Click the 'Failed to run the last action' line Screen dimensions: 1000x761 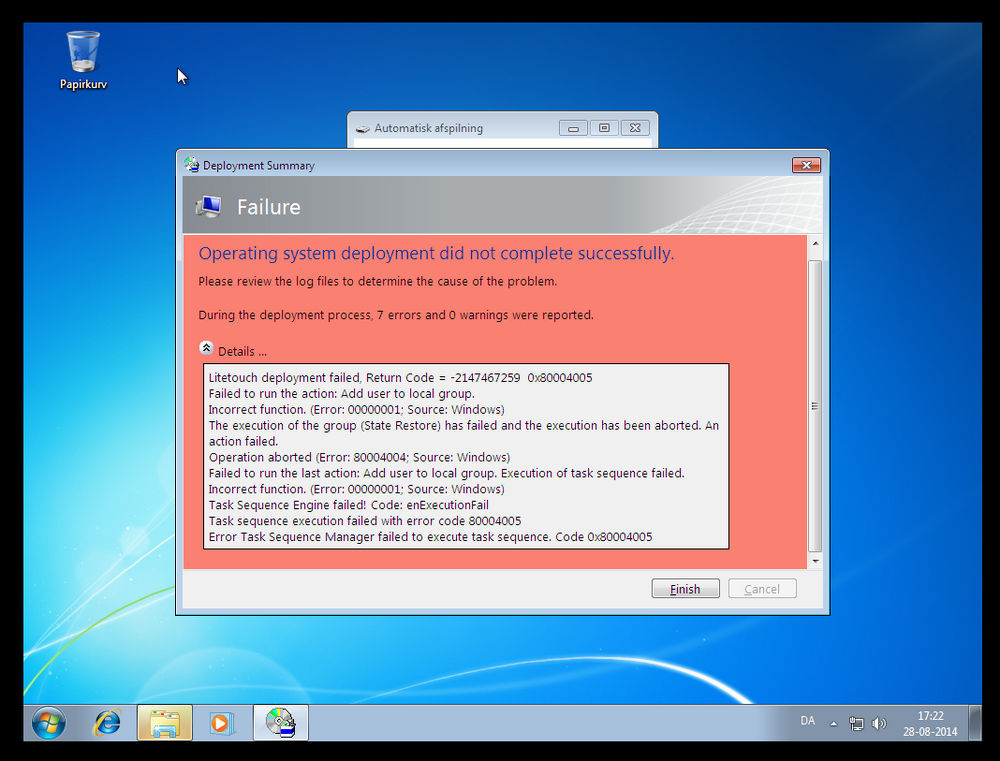tap(446, 473)
